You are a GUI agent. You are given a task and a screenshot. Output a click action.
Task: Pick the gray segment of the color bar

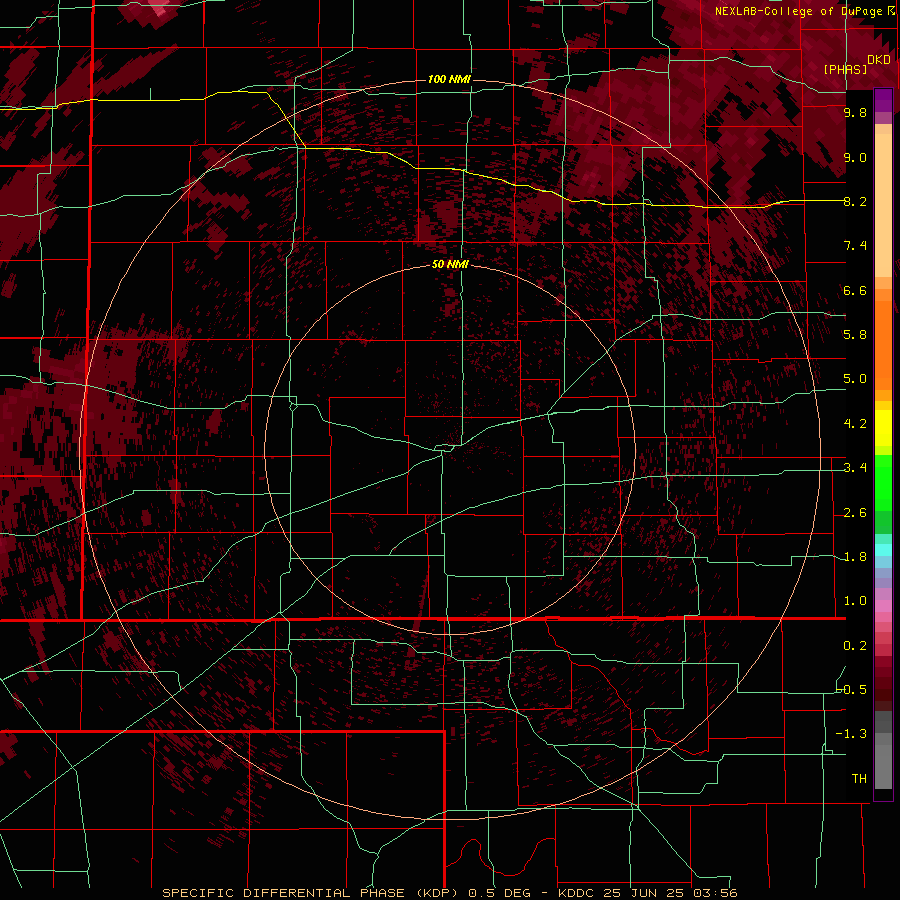[x=883, y=752]
